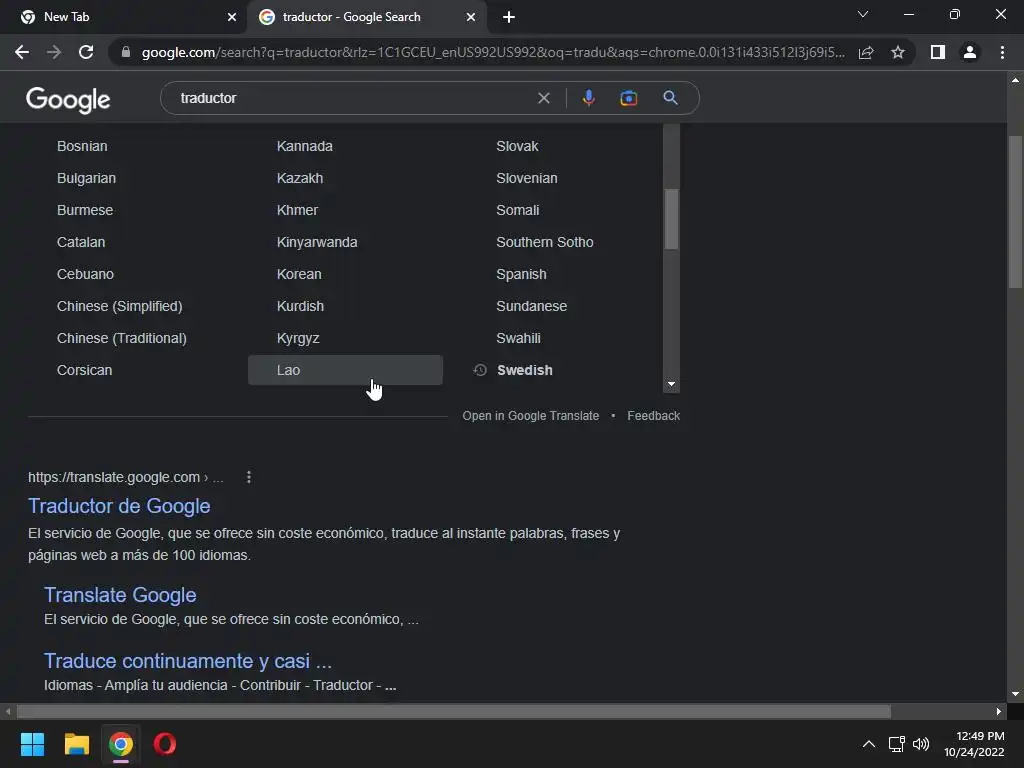Choose Cebuano in the language list
This screenshot has width=1024, height=768.
tap(85, 274)
